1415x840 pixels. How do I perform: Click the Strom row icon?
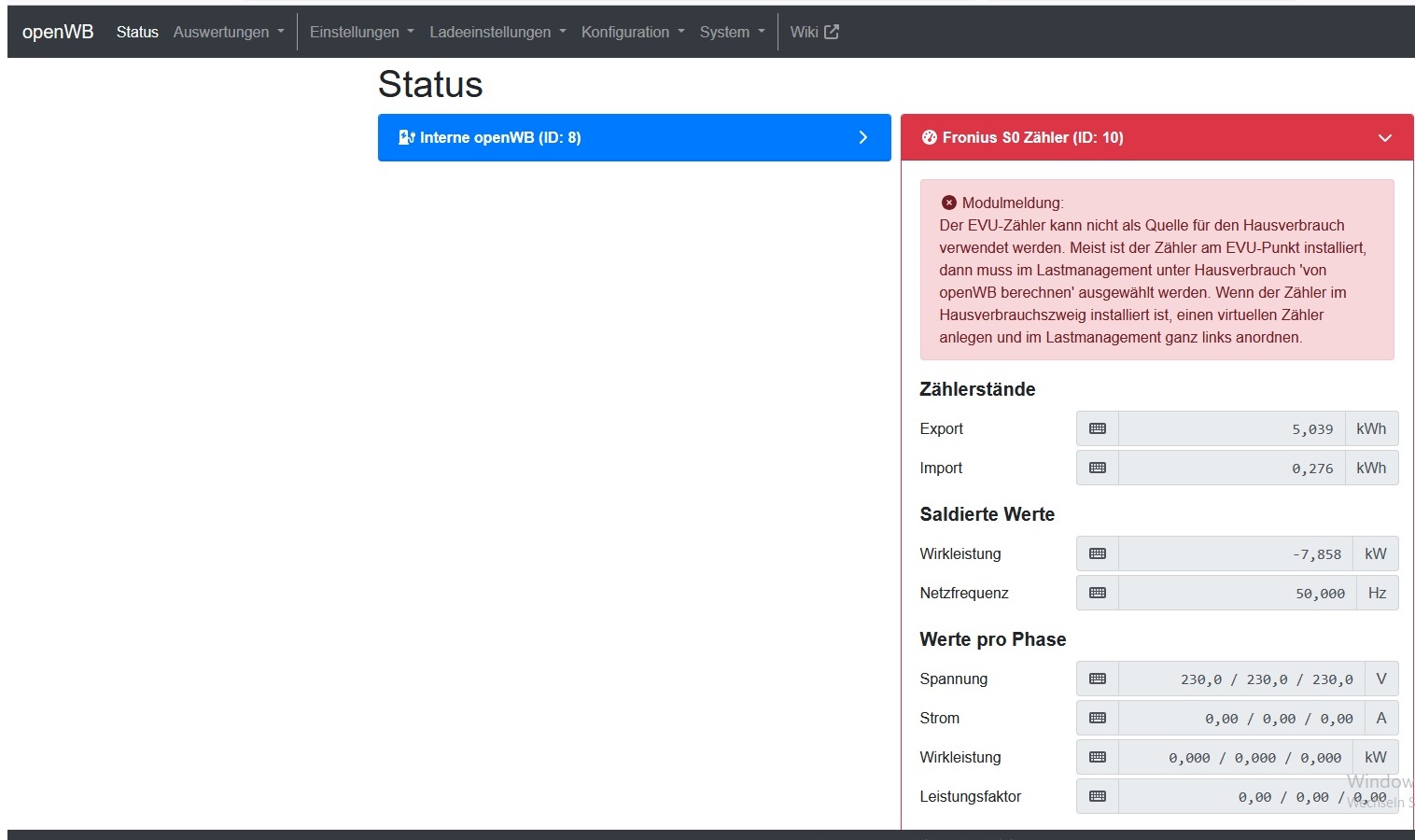(x=1098, y=718)
